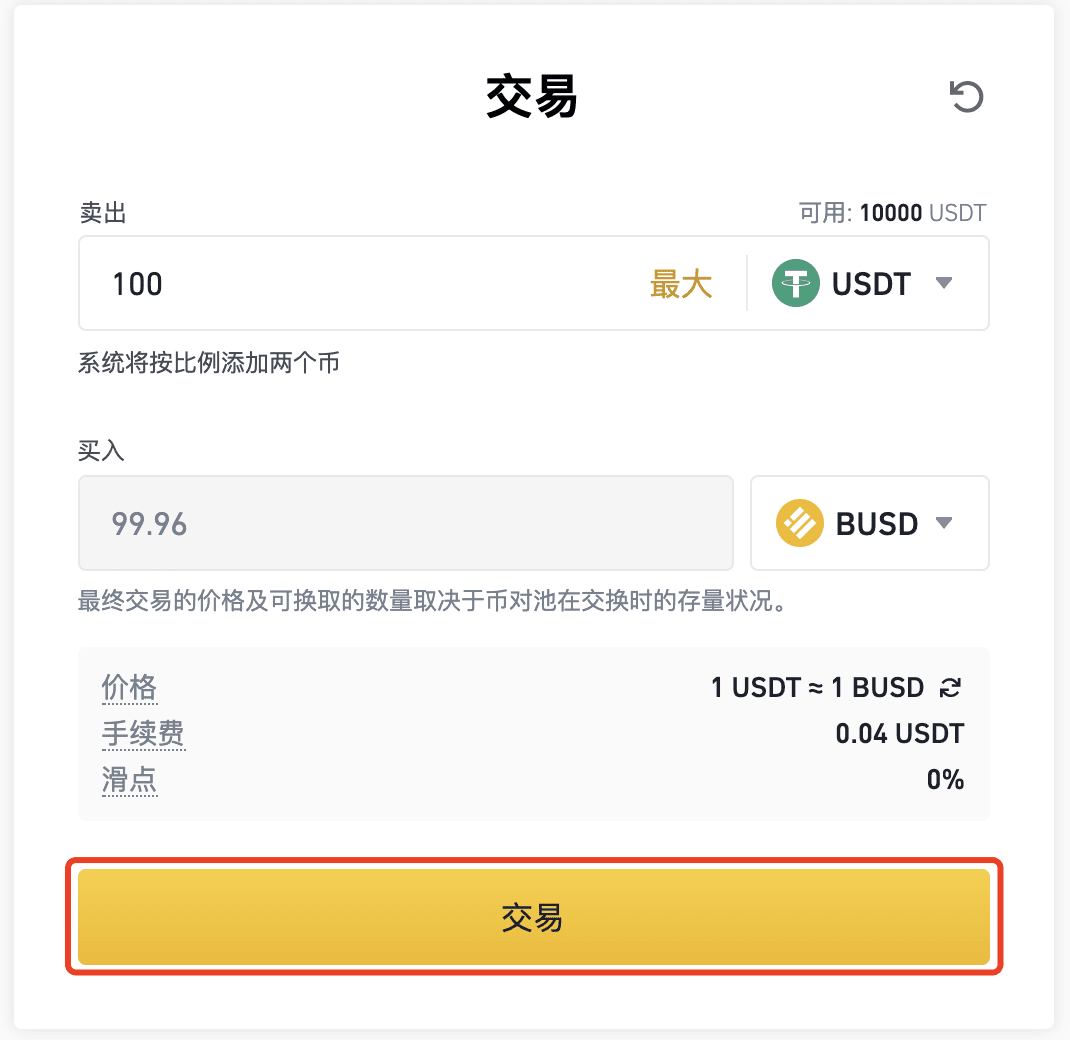This screenshot has width=1070, height=1040.
Task: Click the reset arrow icon beside 交易 title
Action: (x=966, y=96)
